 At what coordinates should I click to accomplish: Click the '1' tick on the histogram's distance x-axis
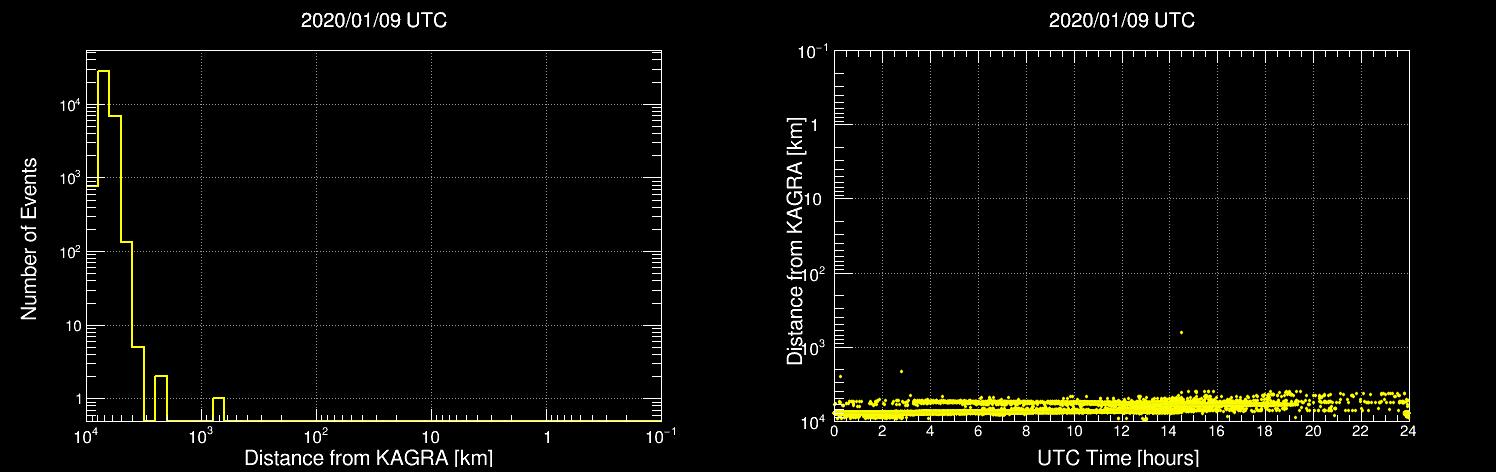pyautogui.click(x=546, y=437)
